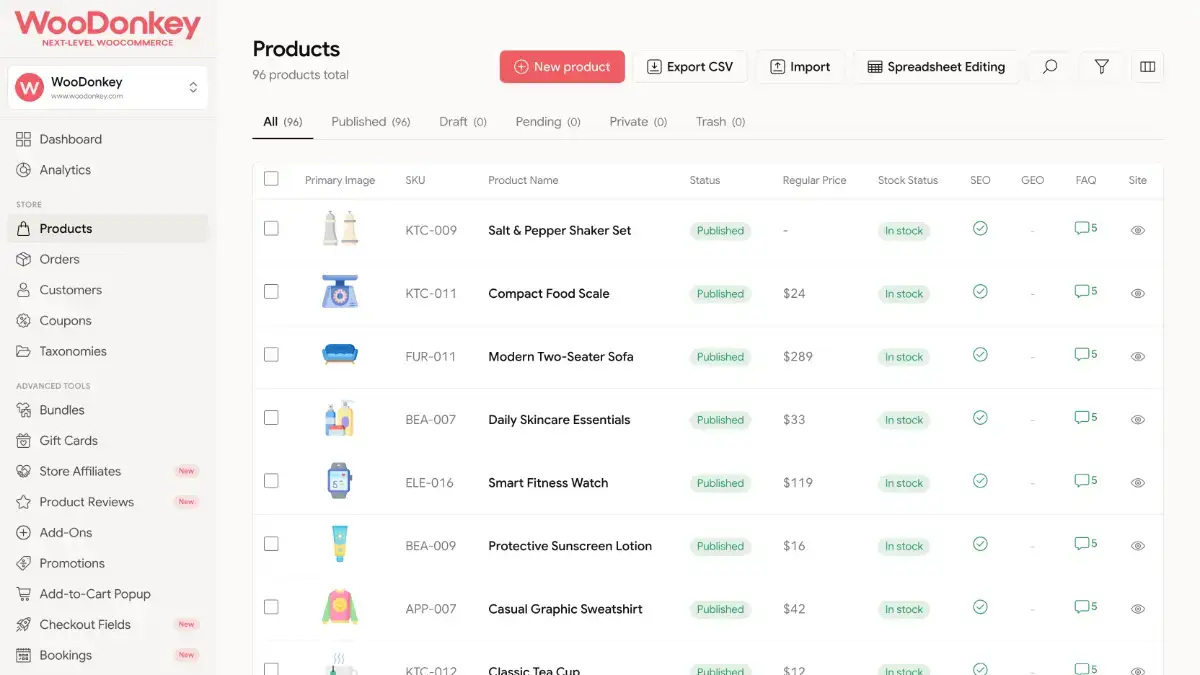Select checkbox for Modern Two-Seater Sofa
Screen dimensions: 1200x675
(271, 354)
